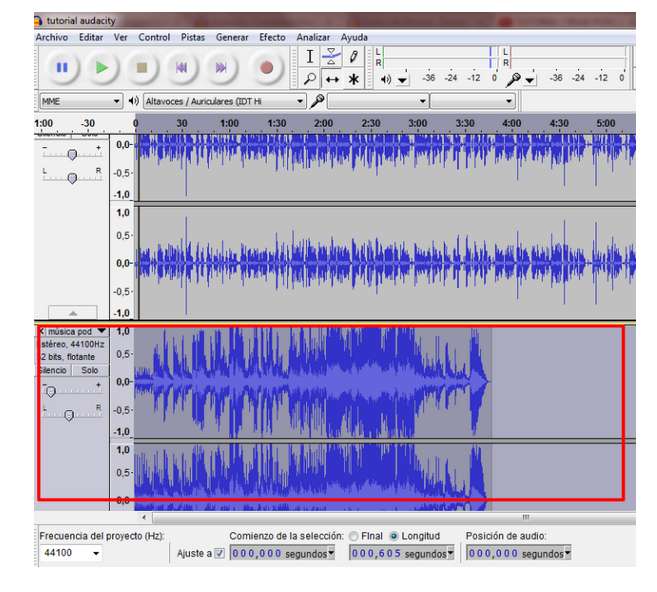Select the Longitud radio button
Image resolution: width=657 pixels, height=592 pixels.
point(394,536)
